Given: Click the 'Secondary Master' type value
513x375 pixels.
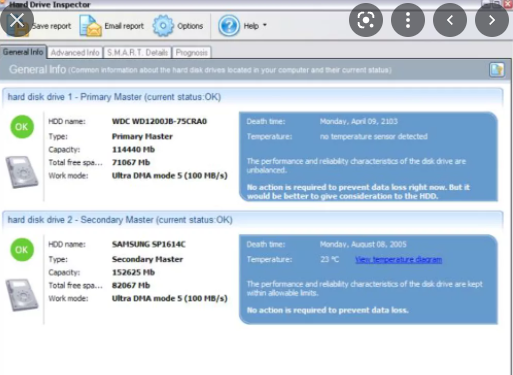Looking at the screenshot, I should click(147, 259).
